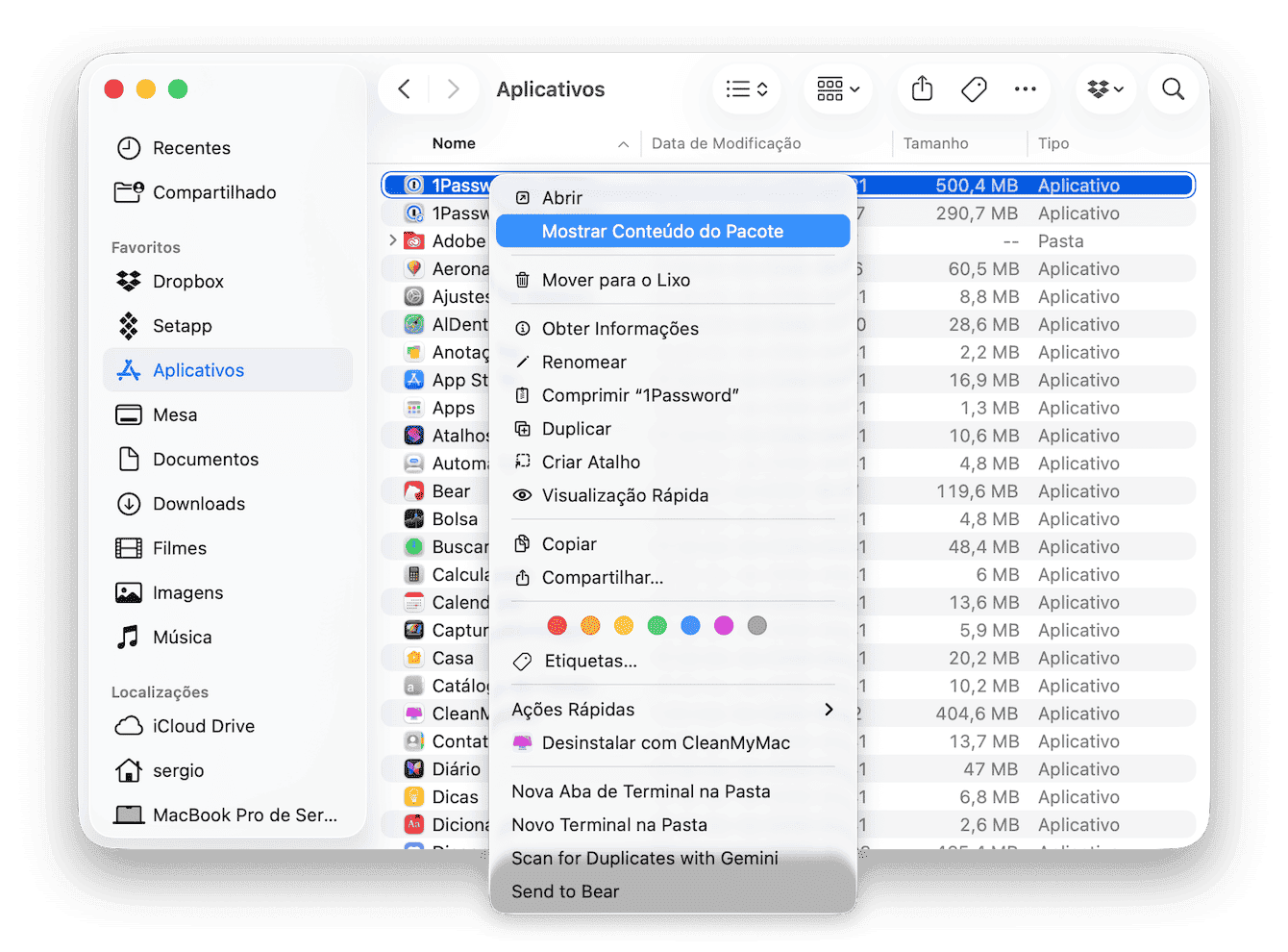The width and height of the screenshot is (1288, 952).
Task: Expand the Adobe folder disclosure arrow
Action: 393,240
